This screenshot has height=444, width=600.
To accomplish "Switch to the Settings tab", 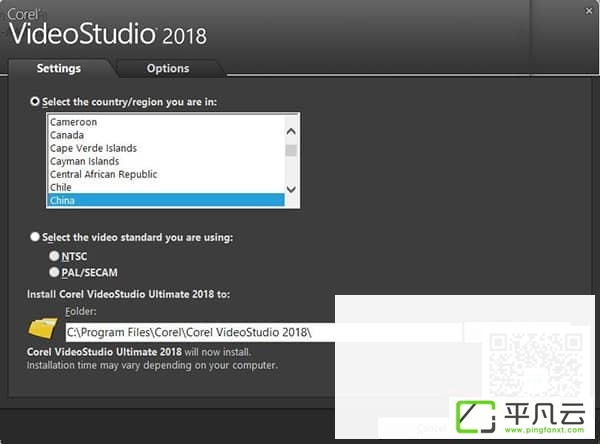I will click(59, 69).
